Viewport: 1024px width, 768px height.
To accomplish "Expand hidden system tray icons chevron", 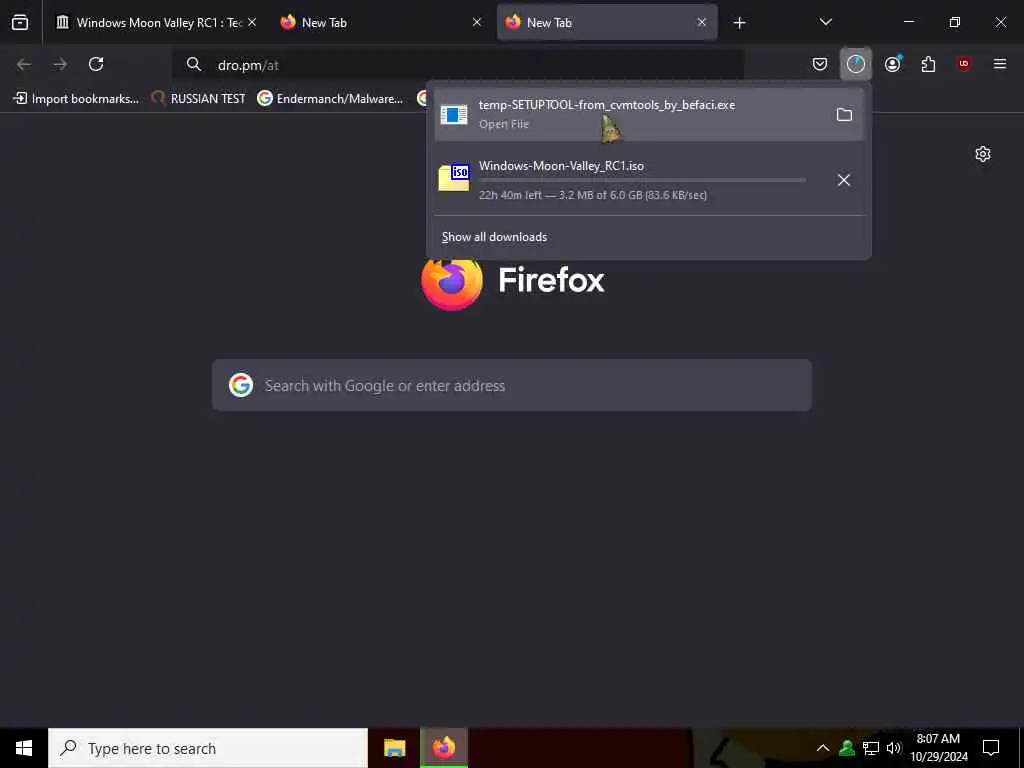I will 823,748.
